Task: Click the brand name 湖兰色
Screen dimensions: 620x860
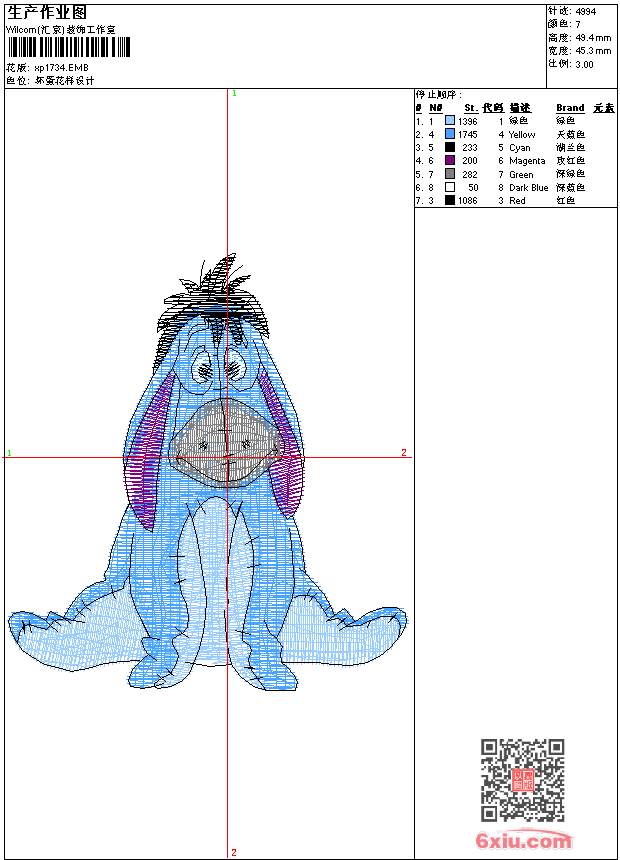Action: point(571,148)
